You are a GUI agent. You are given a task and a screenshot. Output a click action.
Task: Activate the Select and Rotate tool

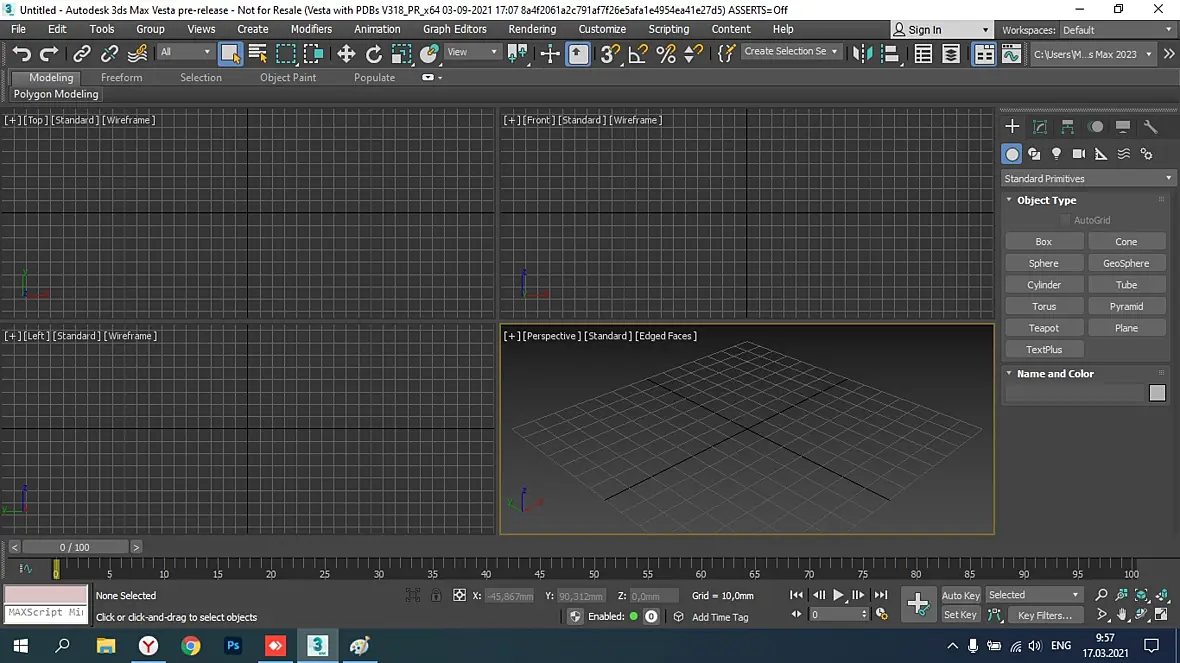[374, 53]
